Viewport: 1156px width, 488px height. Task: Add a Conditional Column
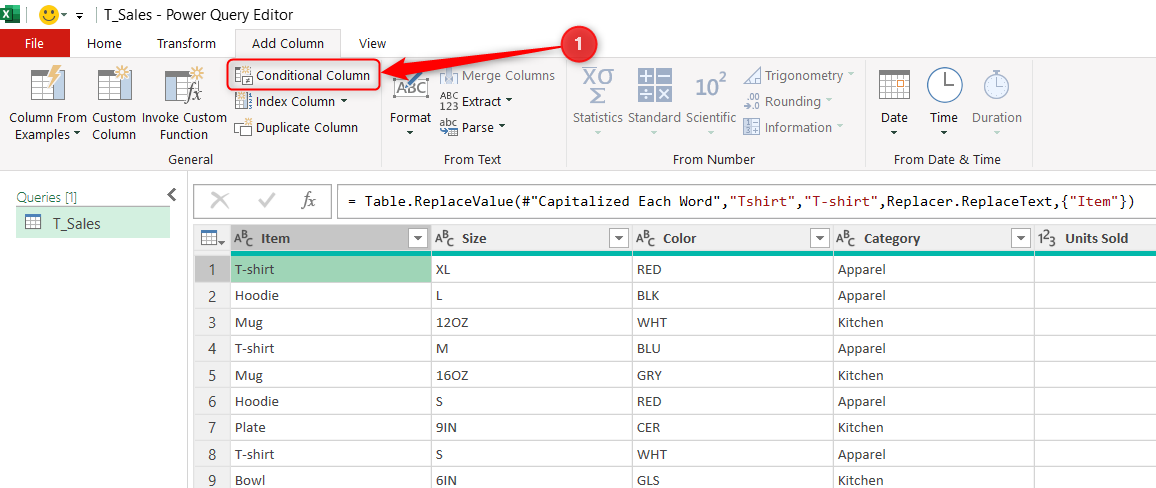[x=302, y=75]
